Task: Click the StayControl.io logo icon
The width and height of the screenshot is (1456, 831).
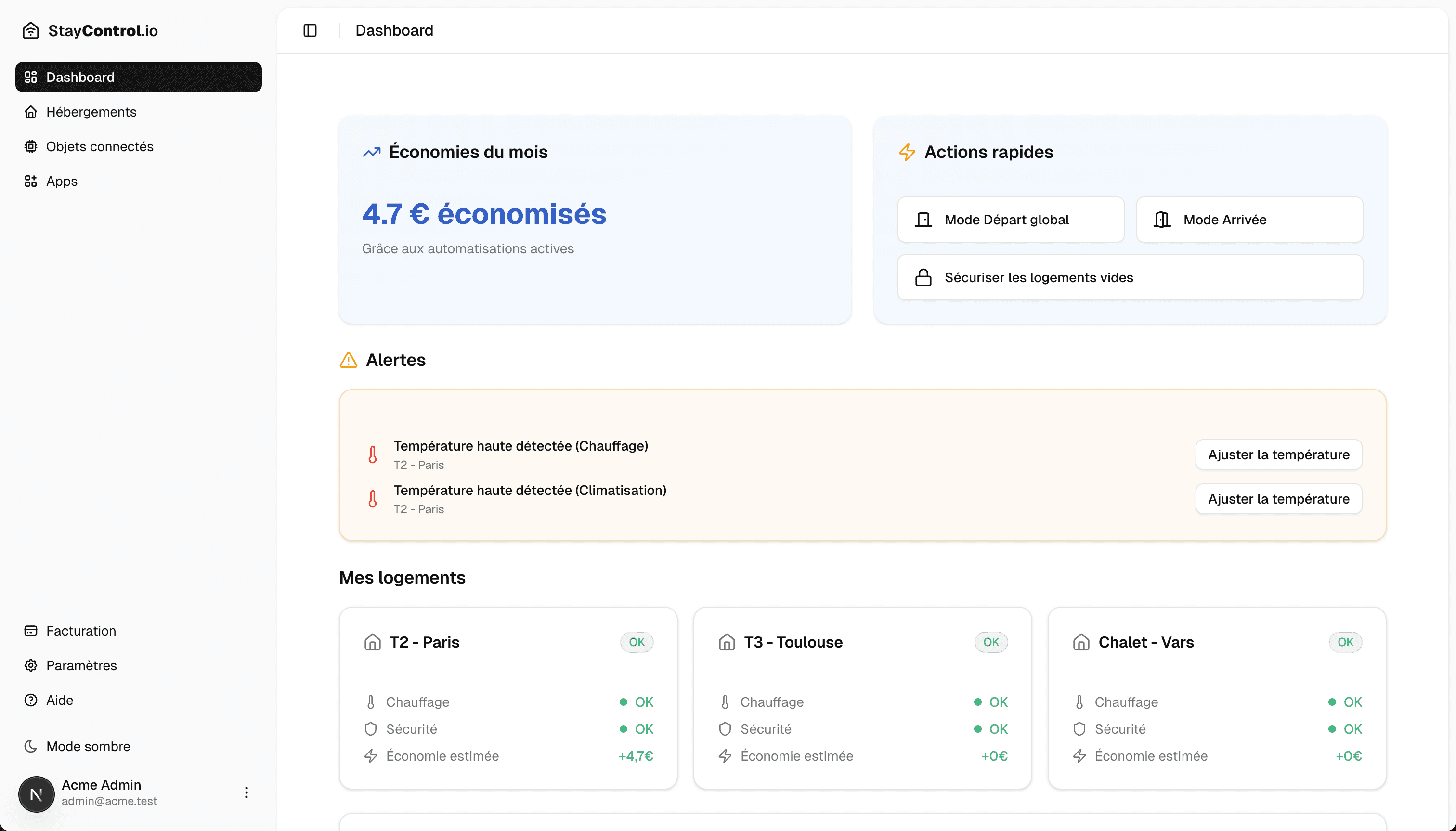Action: pyautogui.click(x=30, y=30)
